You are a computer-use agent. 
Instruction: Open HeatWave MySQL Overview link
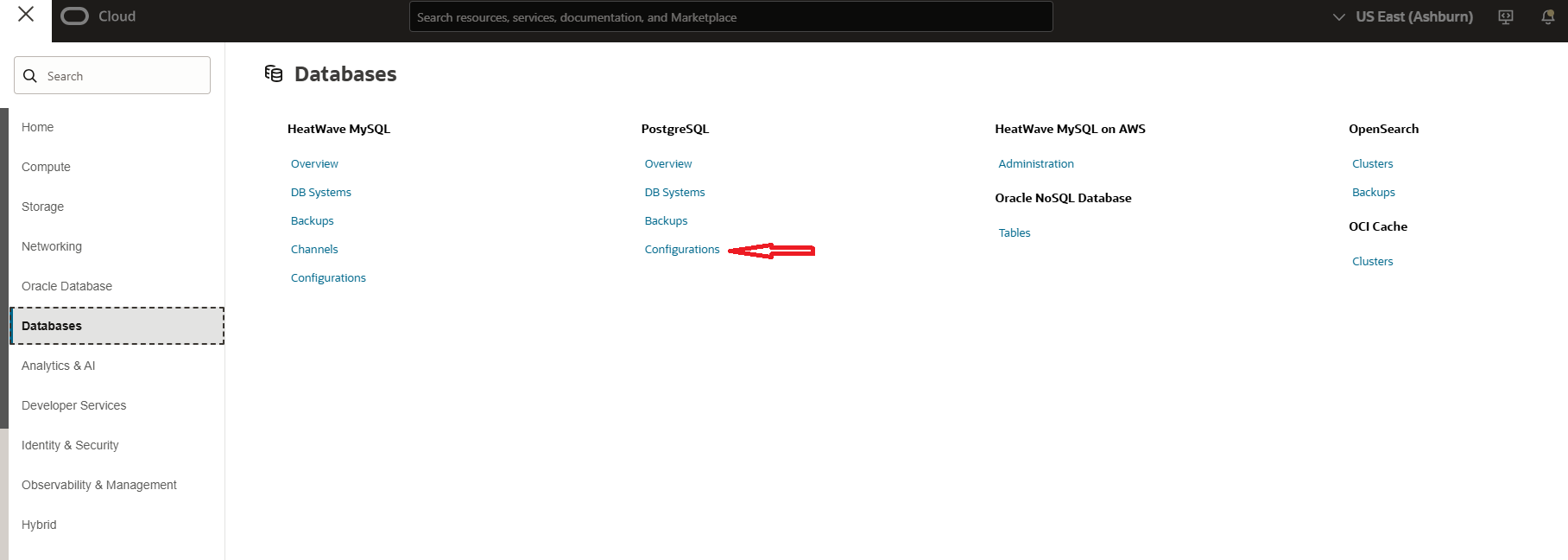[314, 163]
